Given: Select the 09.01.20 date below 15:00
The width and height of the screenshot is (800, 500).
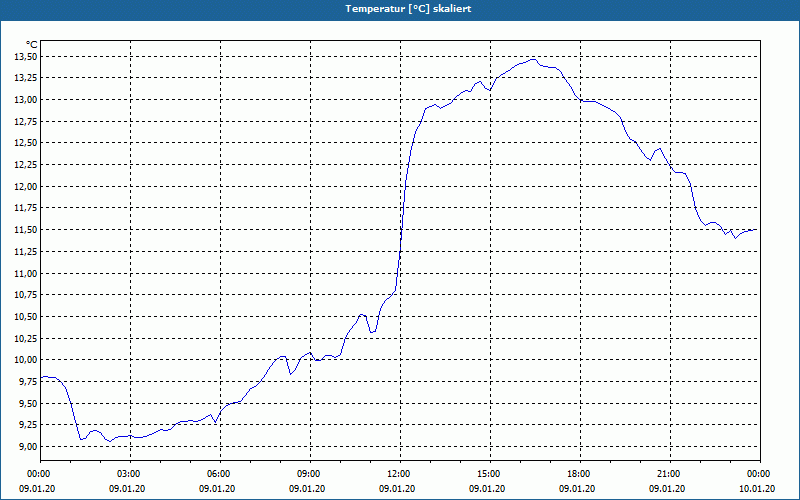Looking at the screenshot, I should click(487, 489).
